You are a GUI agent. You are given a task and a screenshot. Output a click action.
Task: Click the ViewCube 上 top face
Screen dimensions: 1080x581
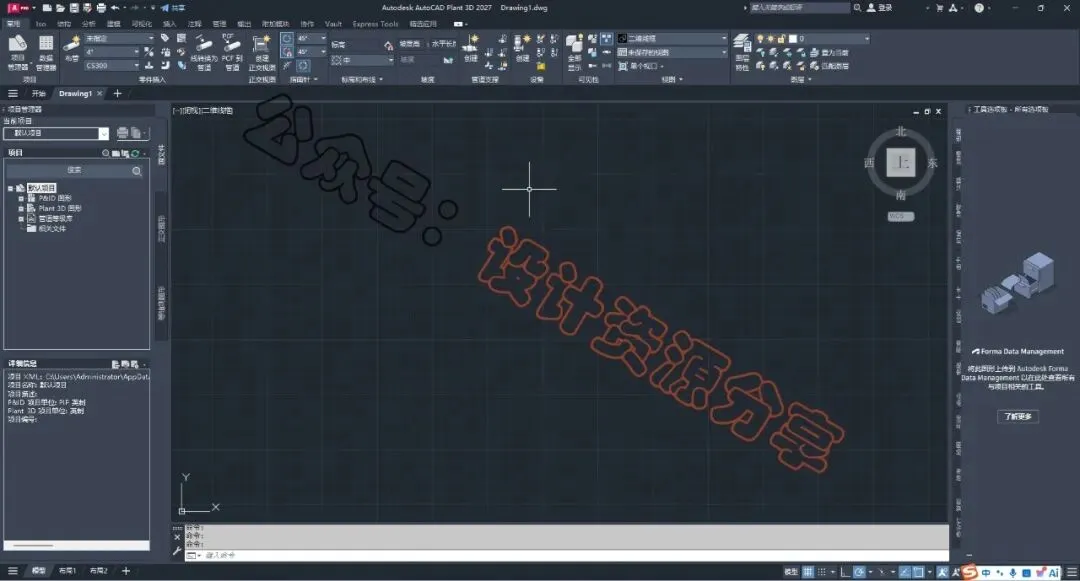coord(900,162)
